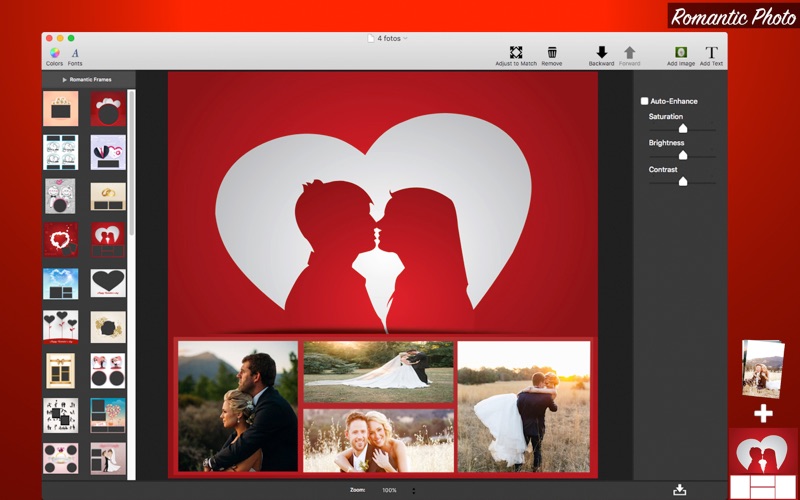Click the Add Text icon
Image resolution: width=800 pixels, height=500 pixels.
tap(711, 52)
